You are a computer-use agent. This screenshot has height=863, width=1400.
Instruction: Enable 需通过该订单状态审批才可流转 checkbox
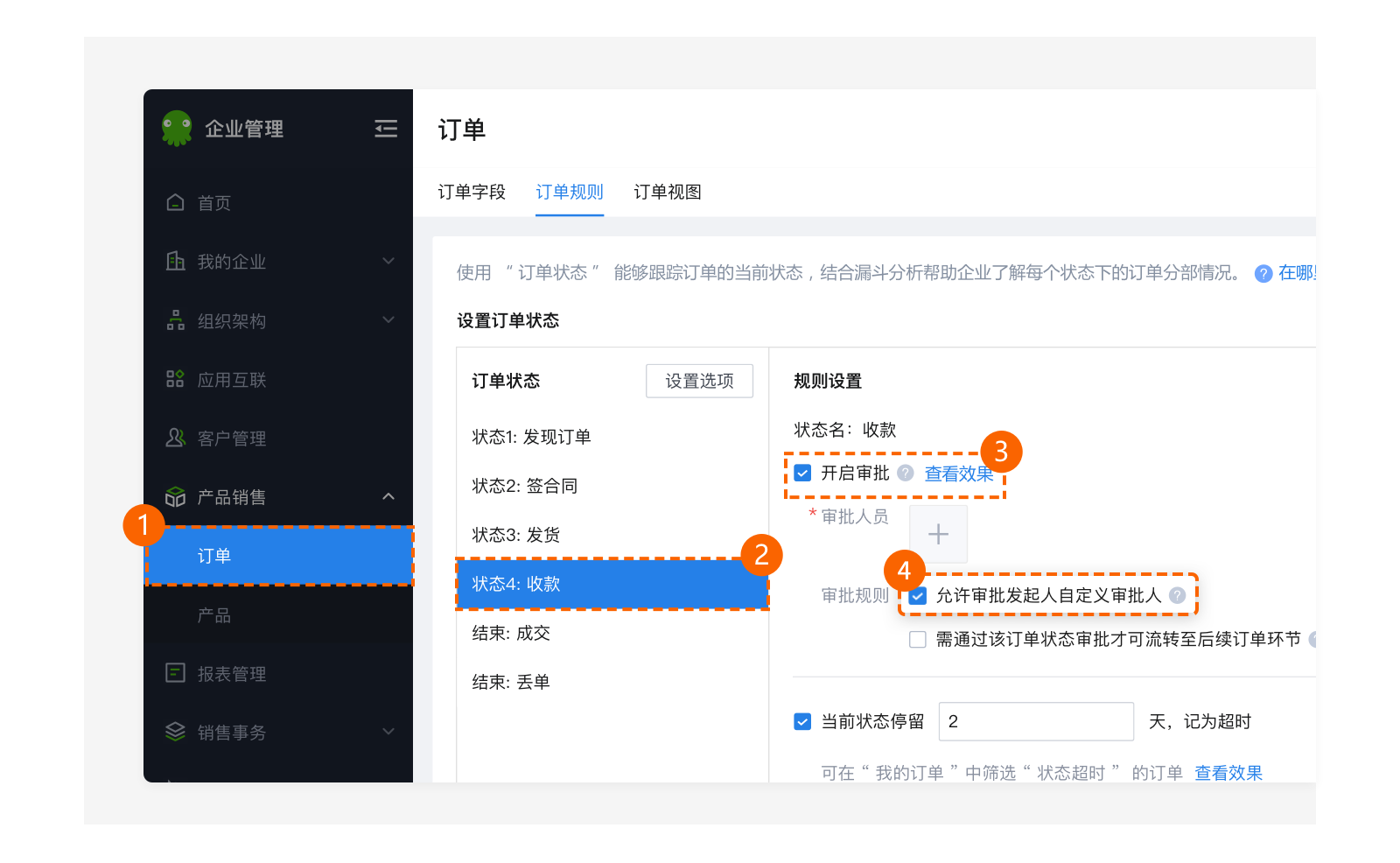pos(918,640)
